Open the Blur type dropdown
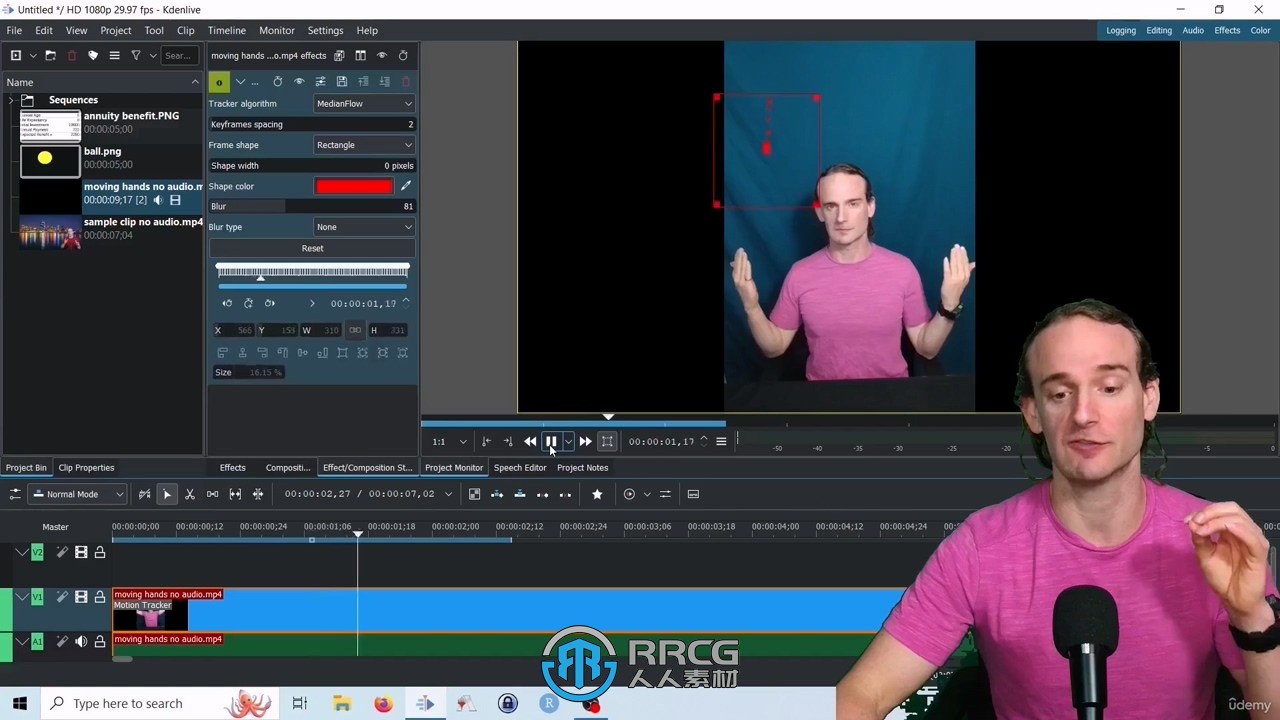1280x720 pixels. pos(364,227)
